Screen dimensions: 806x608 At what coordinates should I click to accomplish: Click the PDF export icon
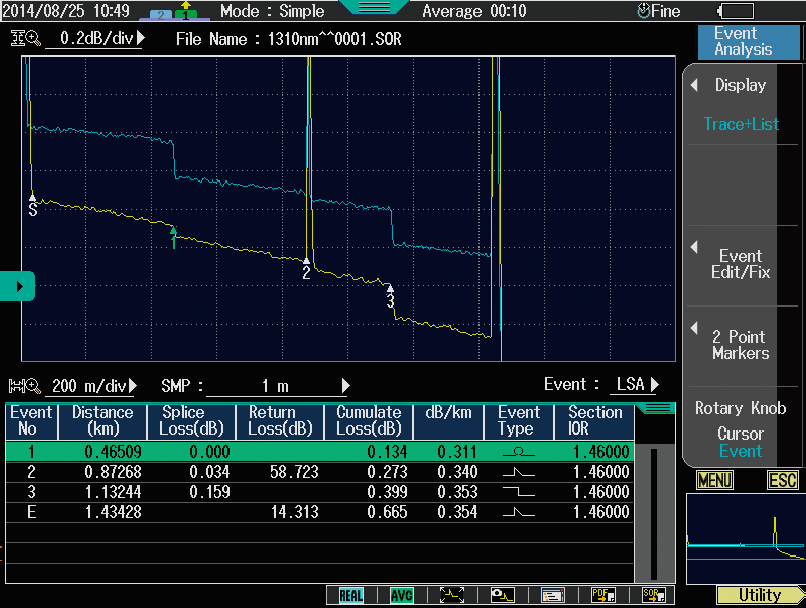(x=603, y=595)
